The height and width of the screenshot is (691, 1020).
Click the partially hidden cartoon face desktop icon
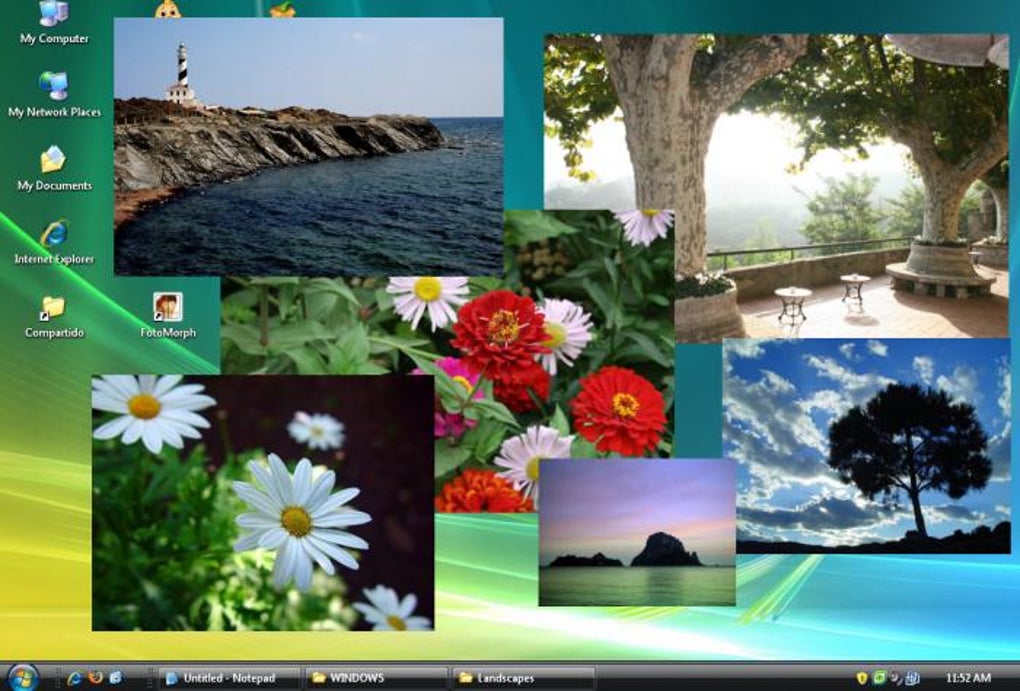tap(168, 9)
